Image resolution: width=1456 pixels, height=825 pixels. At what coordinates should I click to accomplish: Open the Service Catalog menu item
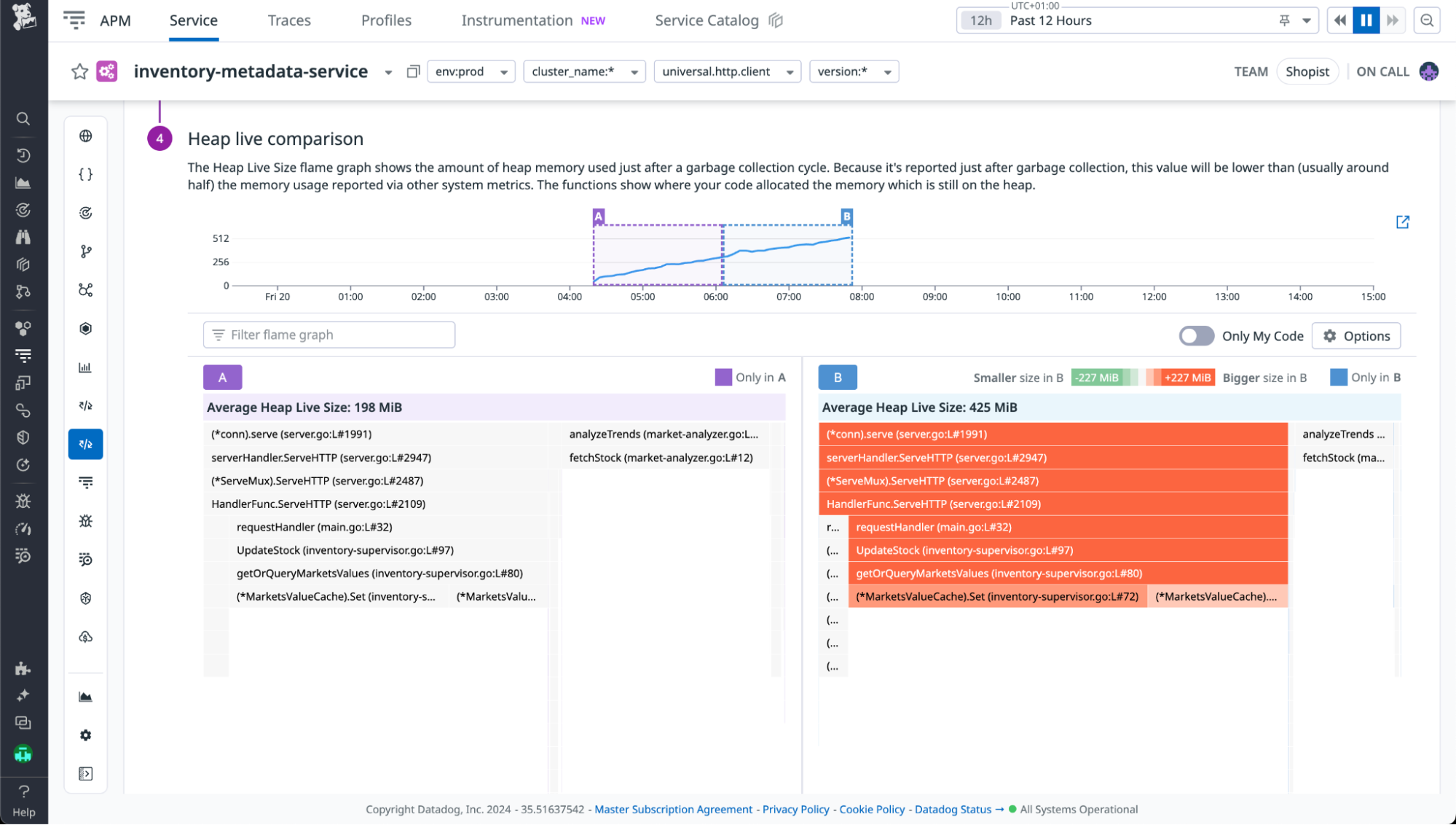(x=707, y=20)
